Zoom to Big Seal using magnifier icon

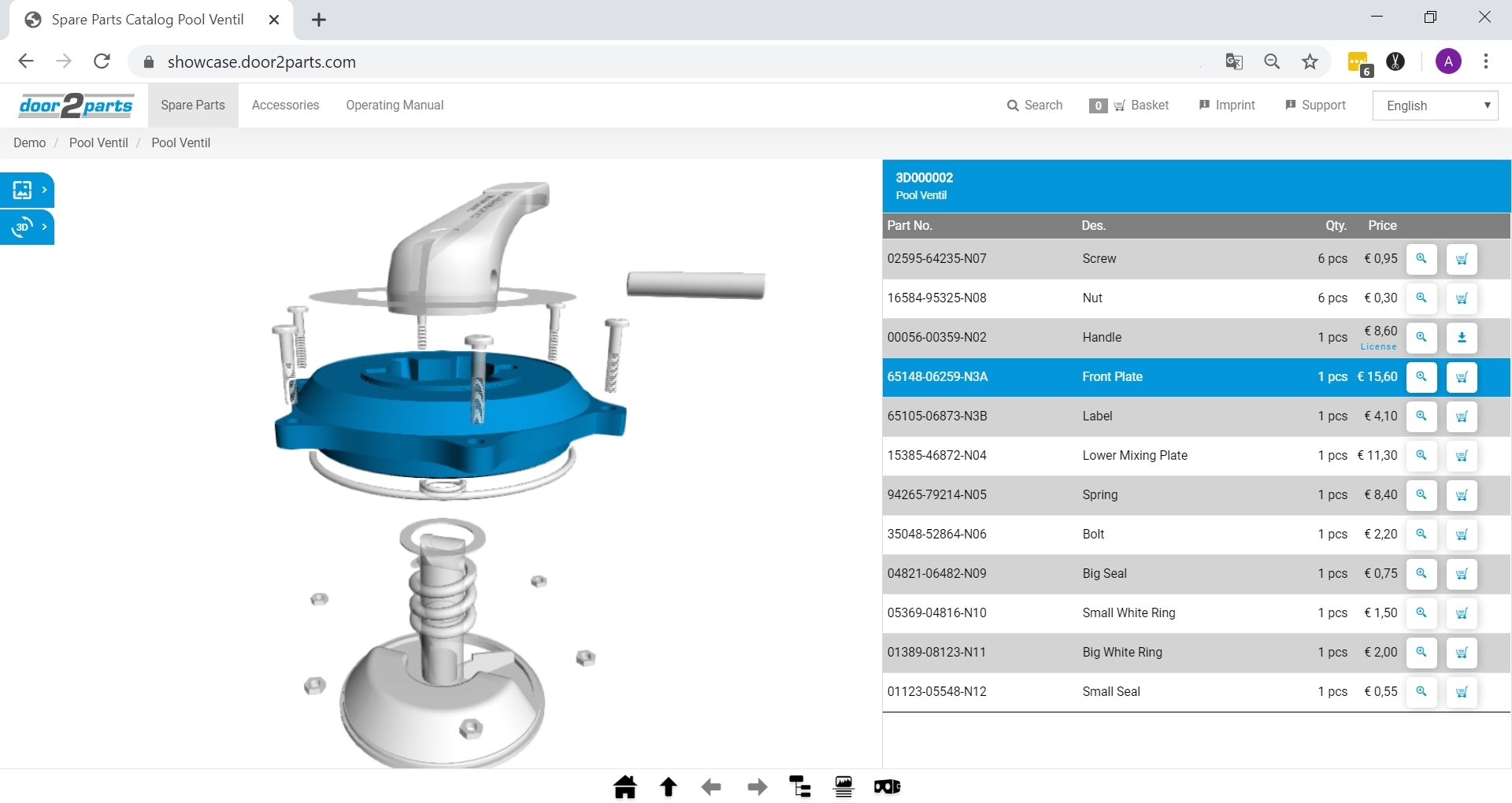click(x=1421, y=574)
